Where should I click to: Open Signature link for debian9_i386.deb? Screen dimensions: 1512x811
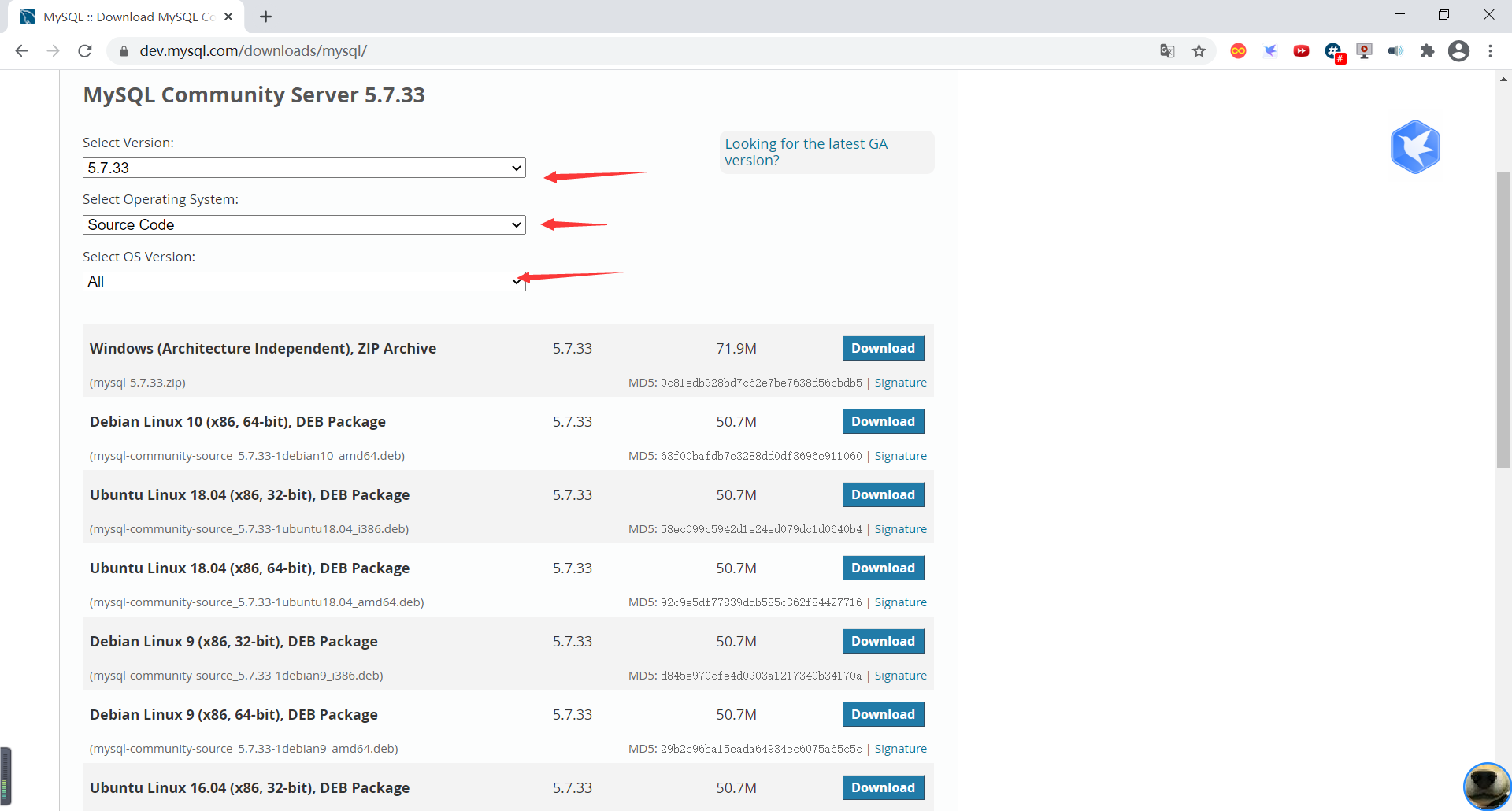click(900, 676)
